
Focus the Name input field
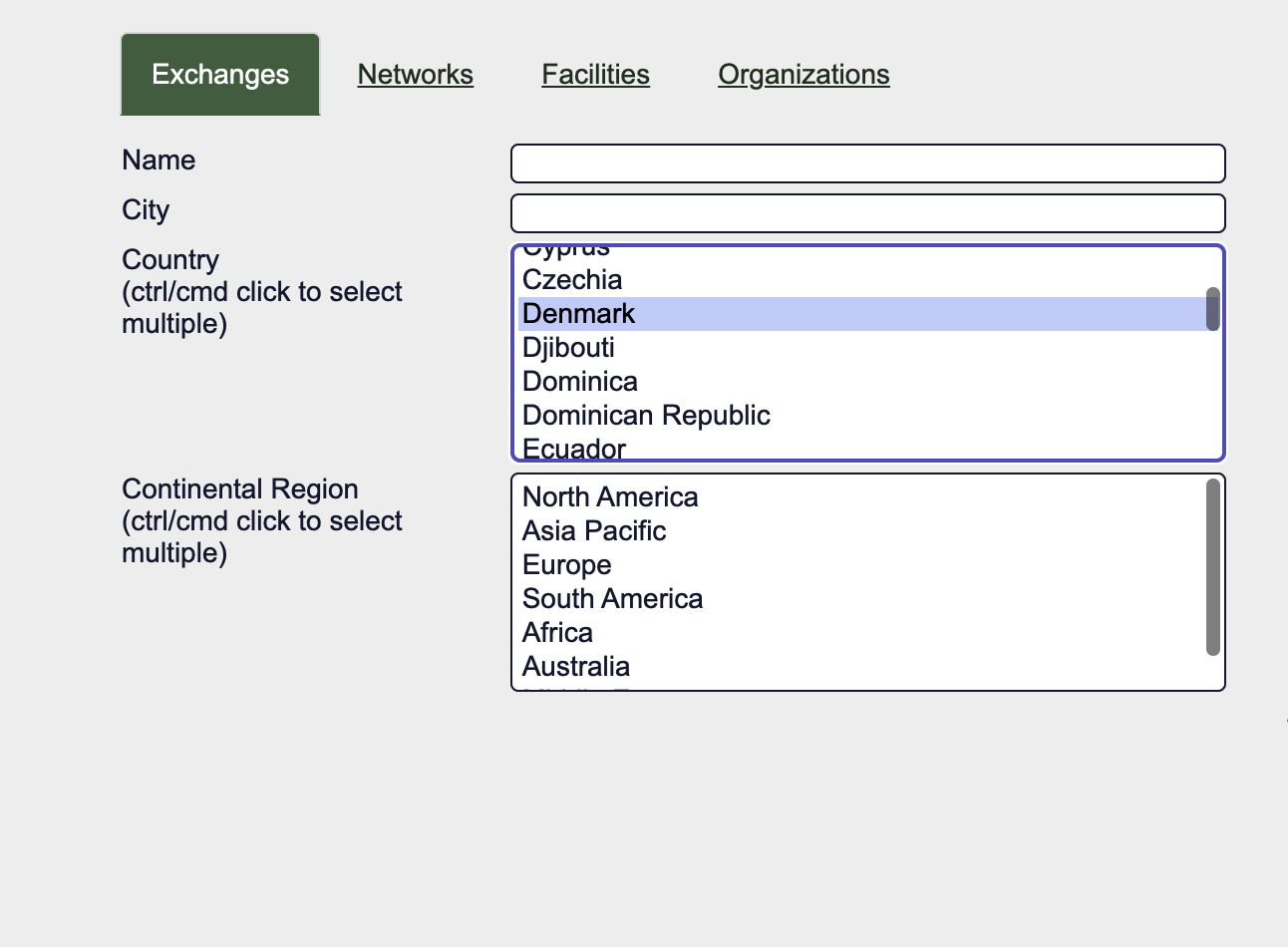pyautogui.click(x=867, y=163)
